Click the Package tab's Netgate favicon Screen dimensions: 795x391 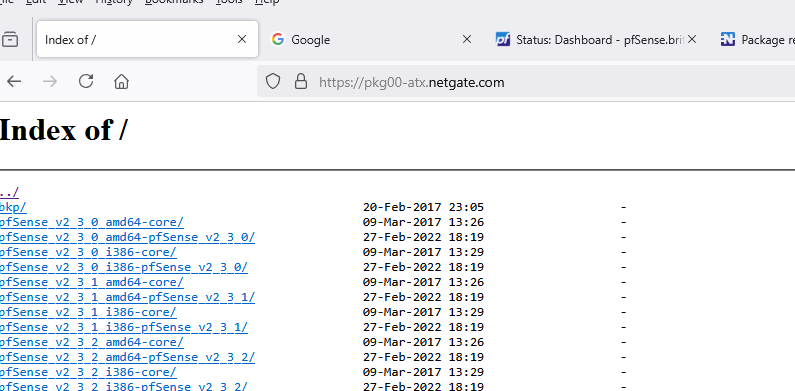click(728, 39)
